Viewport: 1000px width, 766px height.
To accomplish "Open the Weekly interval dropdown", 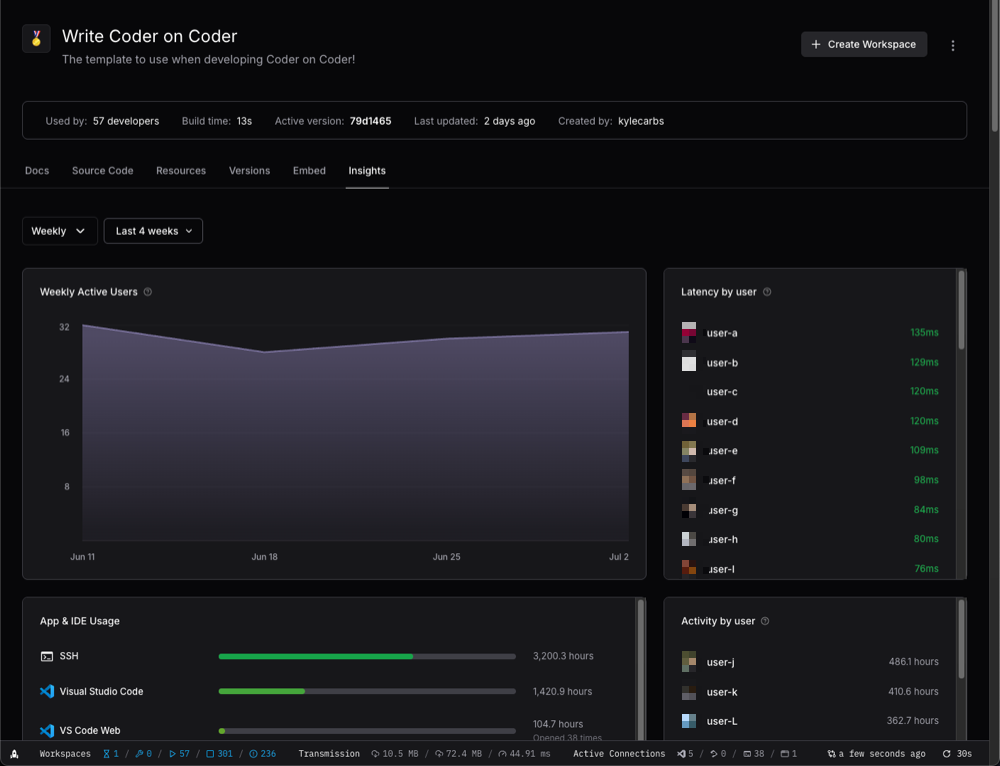I will click(x=59, y=230).
